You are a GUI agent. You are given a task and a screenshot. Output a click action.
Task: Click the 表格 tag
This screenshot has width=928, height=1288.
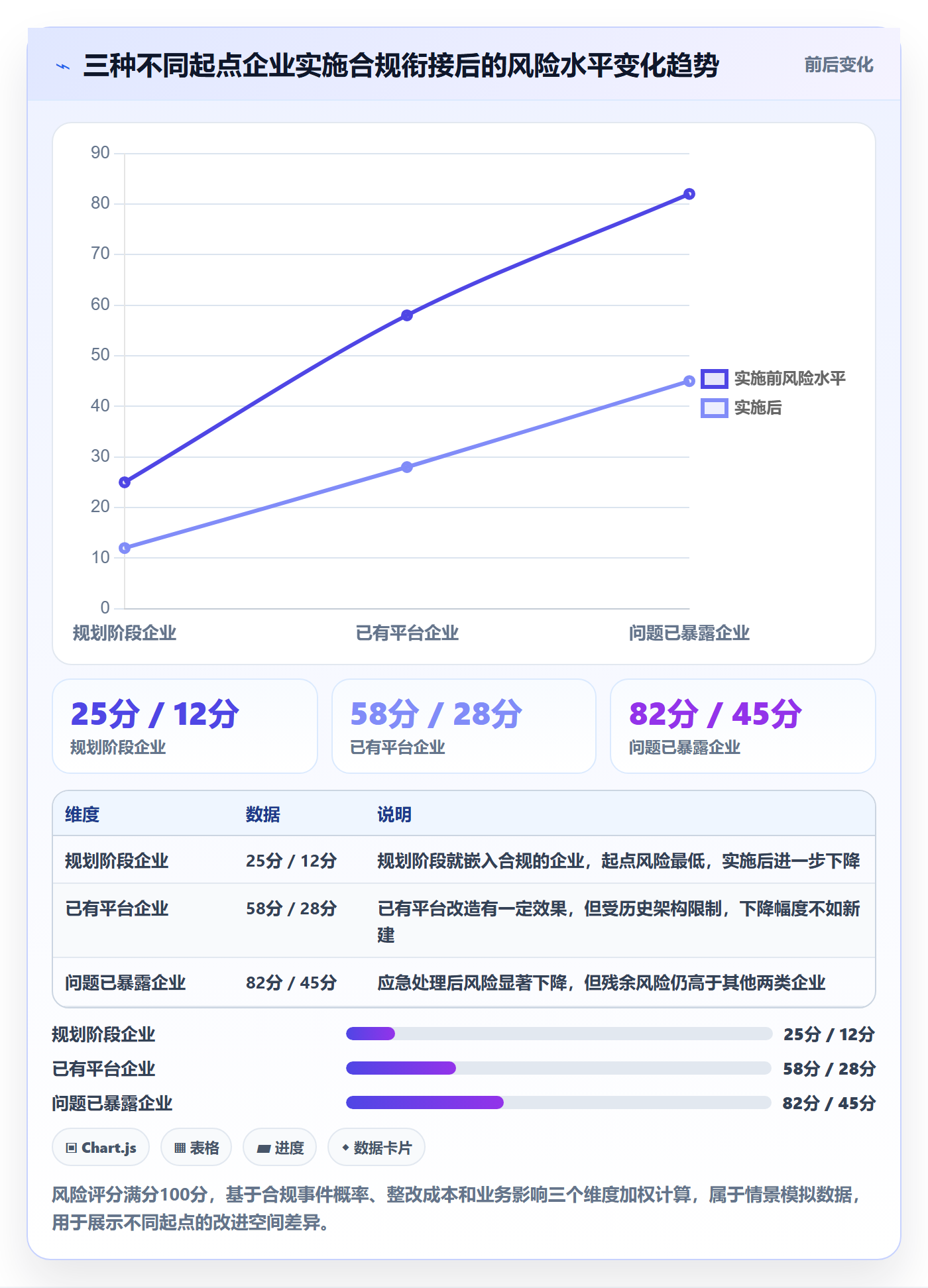[x=196, y=1148]
